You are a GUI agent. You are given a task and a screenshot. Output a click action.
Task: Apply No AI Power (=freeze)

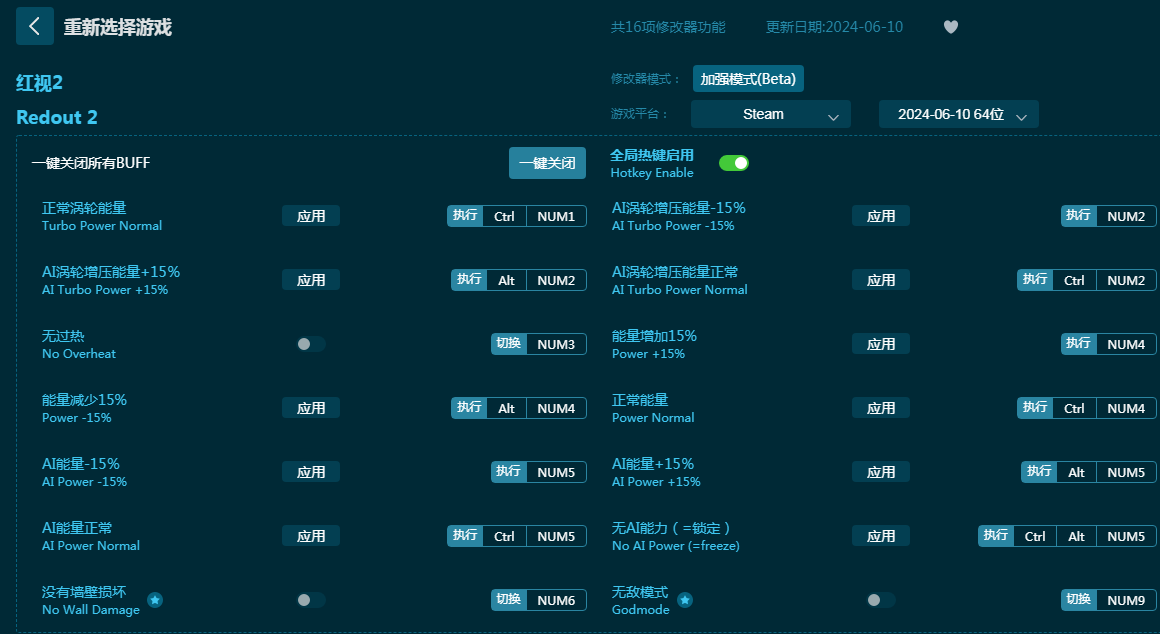(x=880, y=536)
